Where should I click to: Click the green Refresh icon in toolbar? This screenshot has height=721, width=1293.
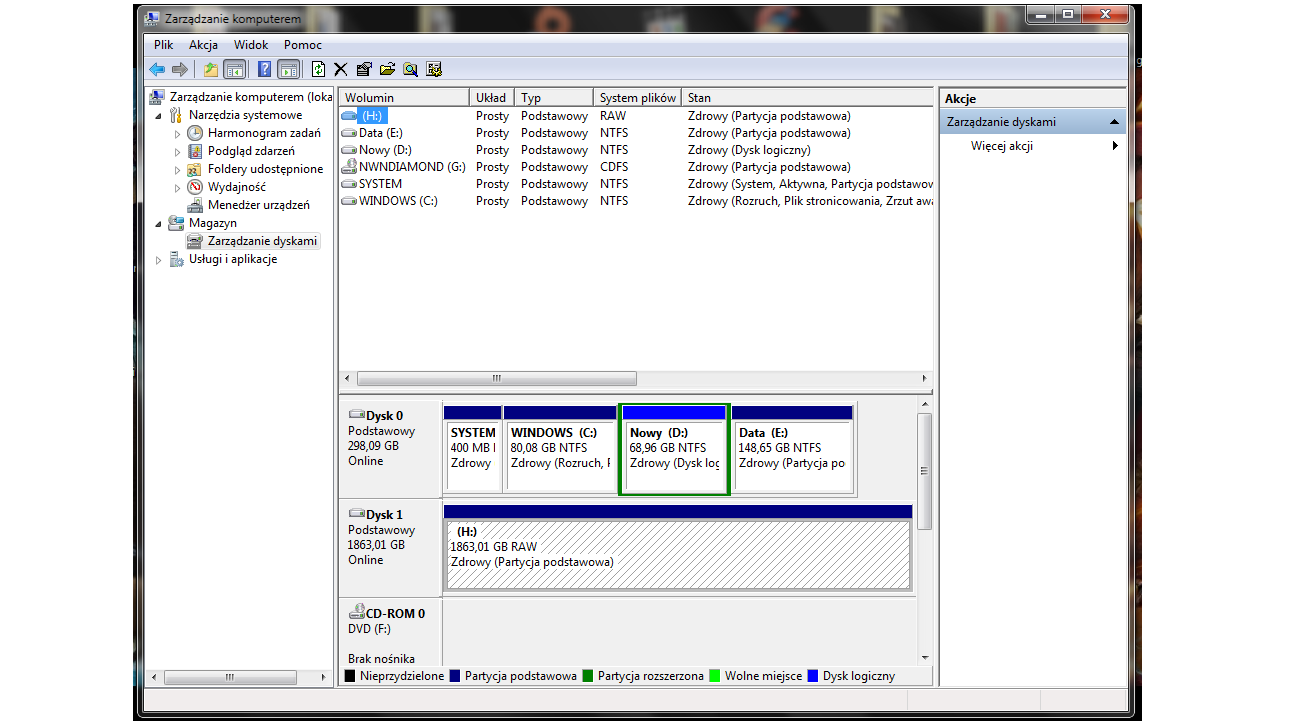[318, 69]
